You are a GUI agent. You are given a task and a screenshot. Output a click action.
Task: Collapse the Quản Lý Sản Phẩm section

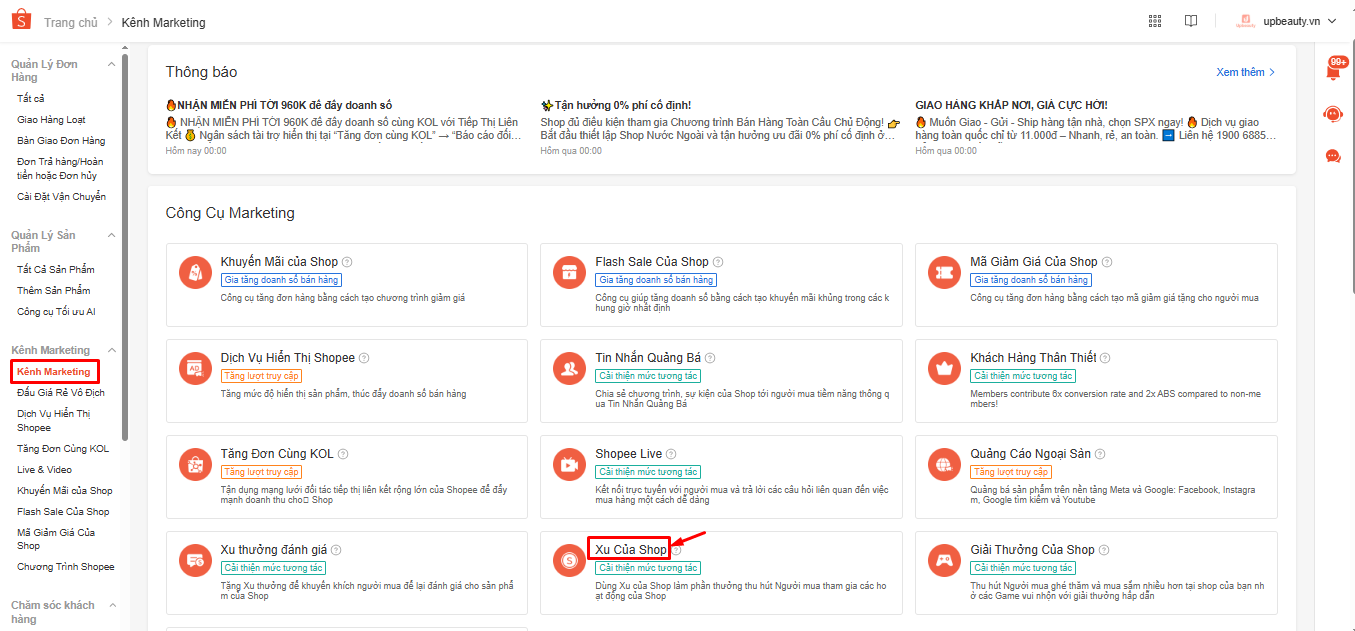(112, 235)
